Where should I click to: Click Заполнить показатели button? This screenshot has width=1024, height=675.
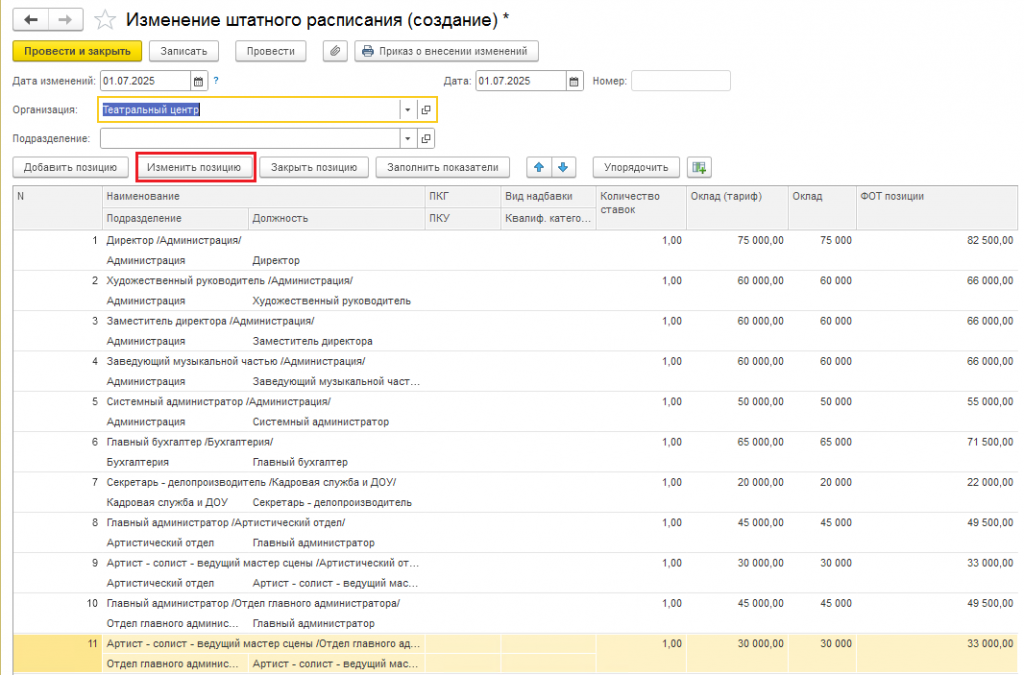click(442, 167)
